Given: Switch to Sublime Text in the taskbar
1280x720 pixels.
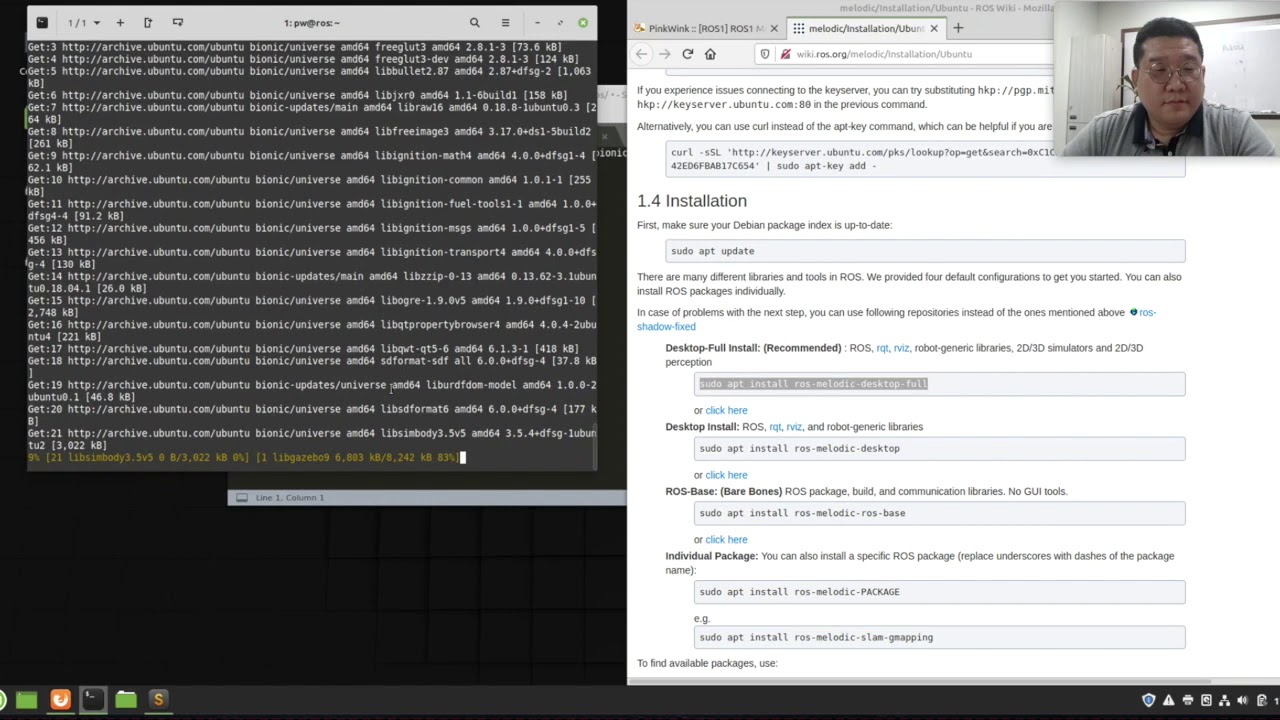Looking at the screenshot, I should 158,700.
